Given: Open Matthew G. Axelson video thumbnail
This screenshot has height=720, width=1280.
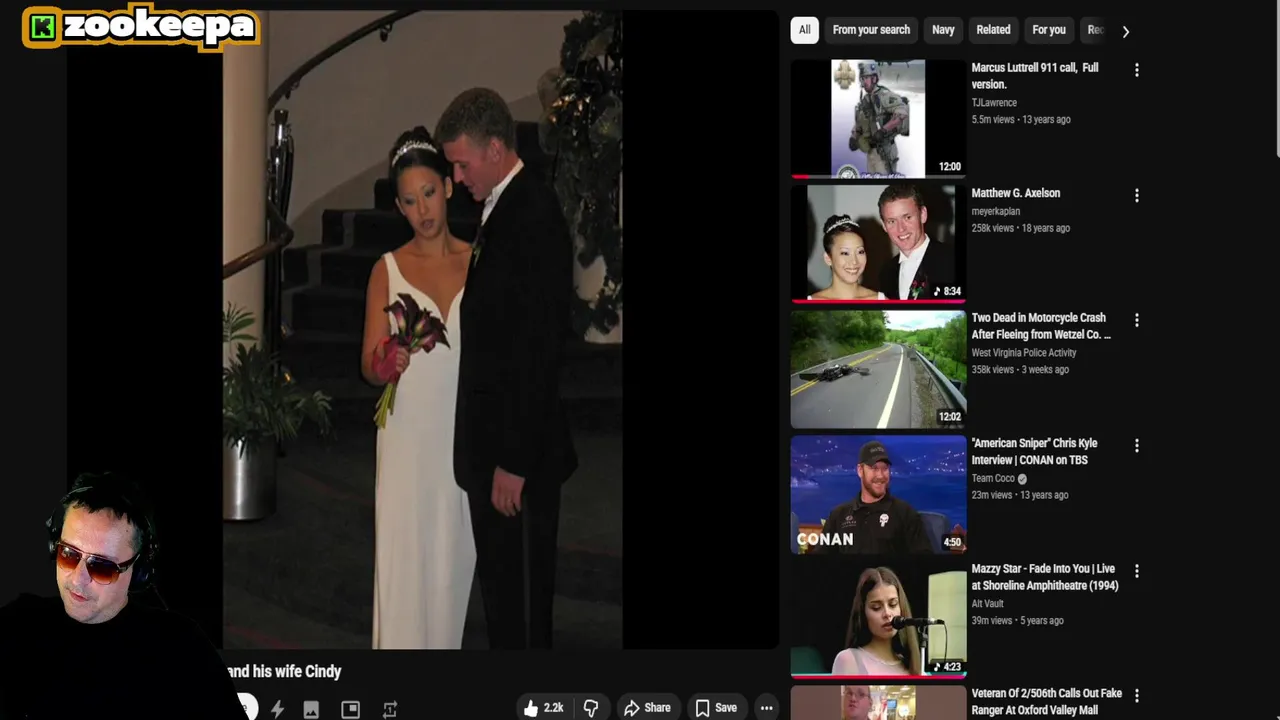Looking at the screenshot, I should click(x=878, y=243).
